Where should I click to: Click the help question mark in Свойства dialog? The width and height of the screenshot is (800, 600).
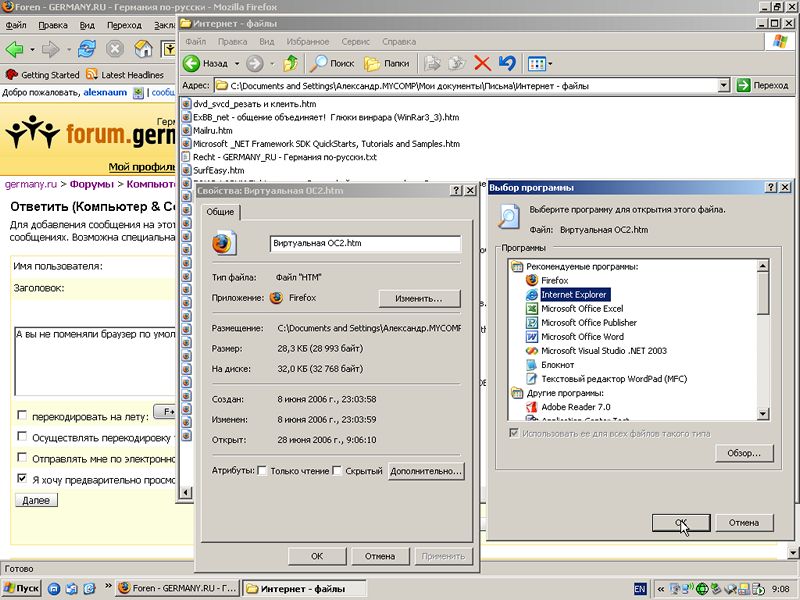(x=456, y=190)
